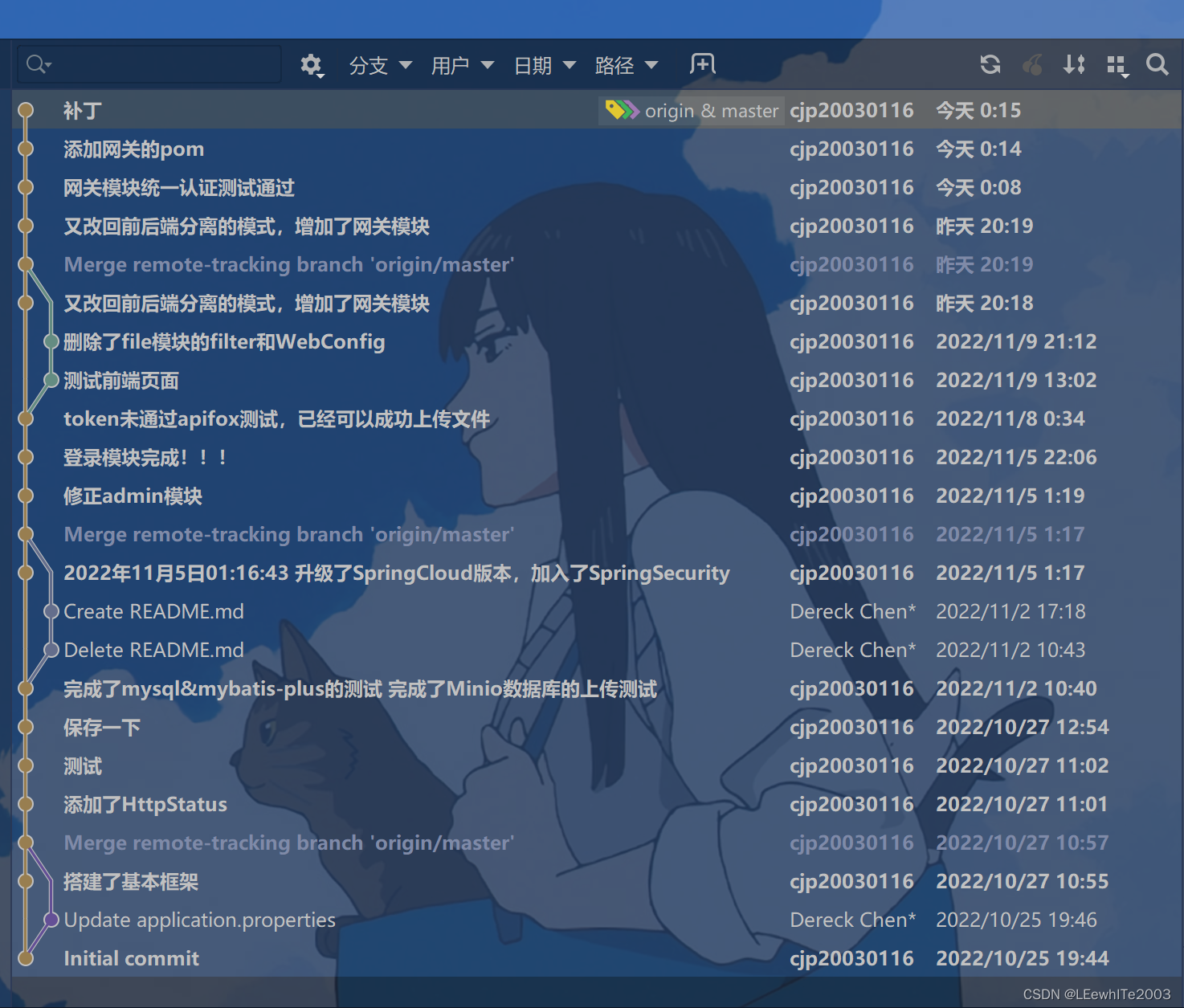Image resolution: width=1184 pixels, height=1008 pixels.
Task: Select commit "删除了file模块的filter和WebConfig"
Action: (x=597, y=342)
